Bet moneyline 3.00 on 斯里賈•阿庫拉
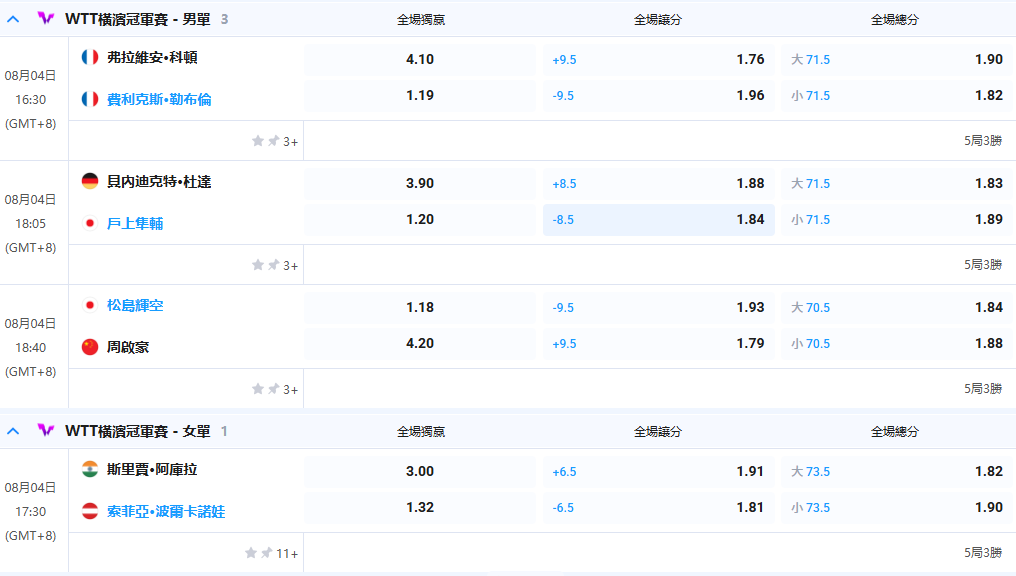 point(420,471)
